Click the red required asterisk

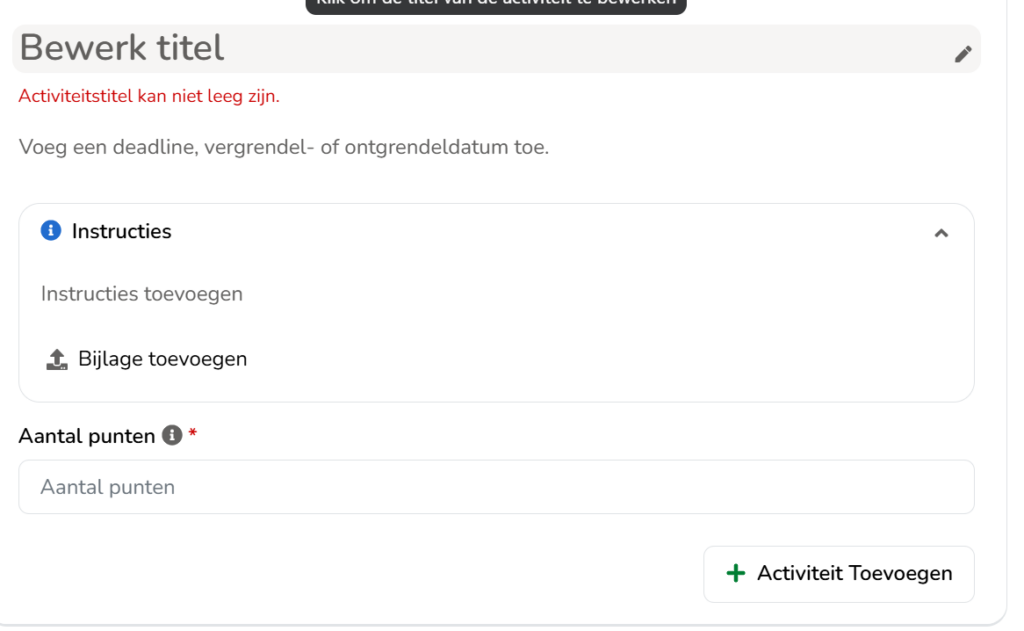(193, 433)
